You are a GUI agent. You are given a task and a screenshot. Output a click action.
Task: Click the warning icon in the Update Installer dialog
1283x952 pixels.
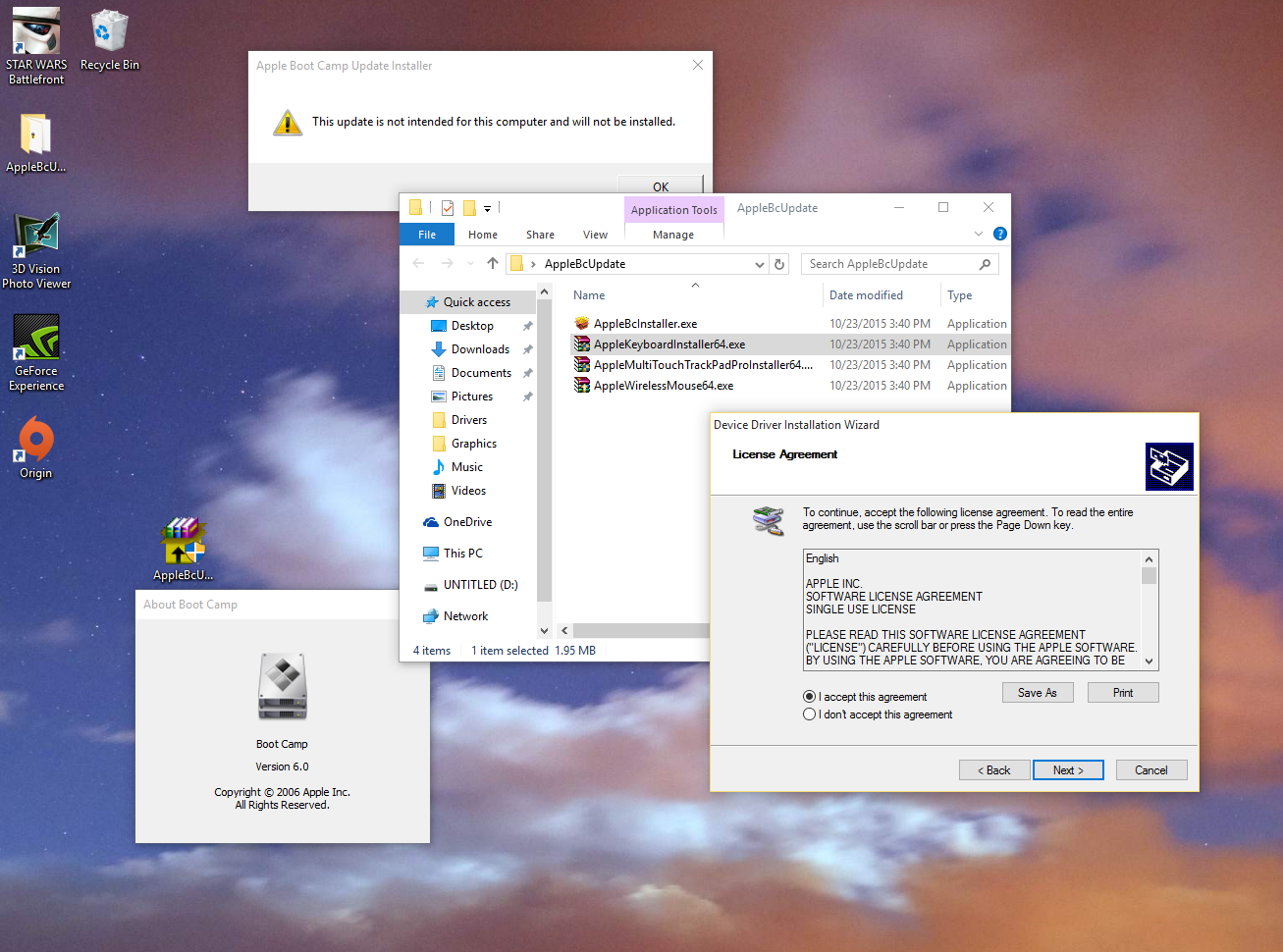[x=288, y=123]
